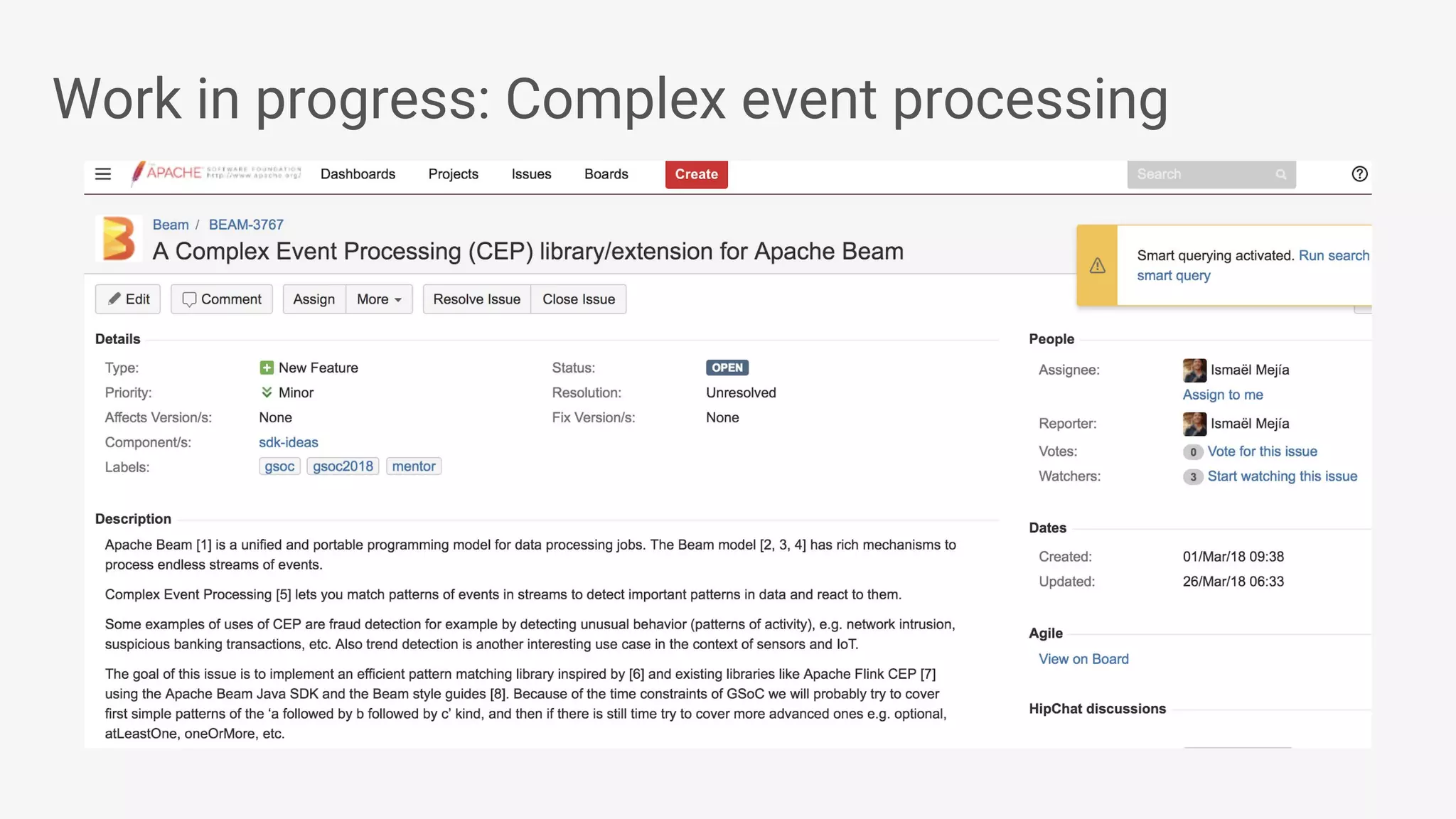Click the reporter Ismaël Mejía avatar
This screenshot has width=1456, height=819.
tap(1194, 424)
